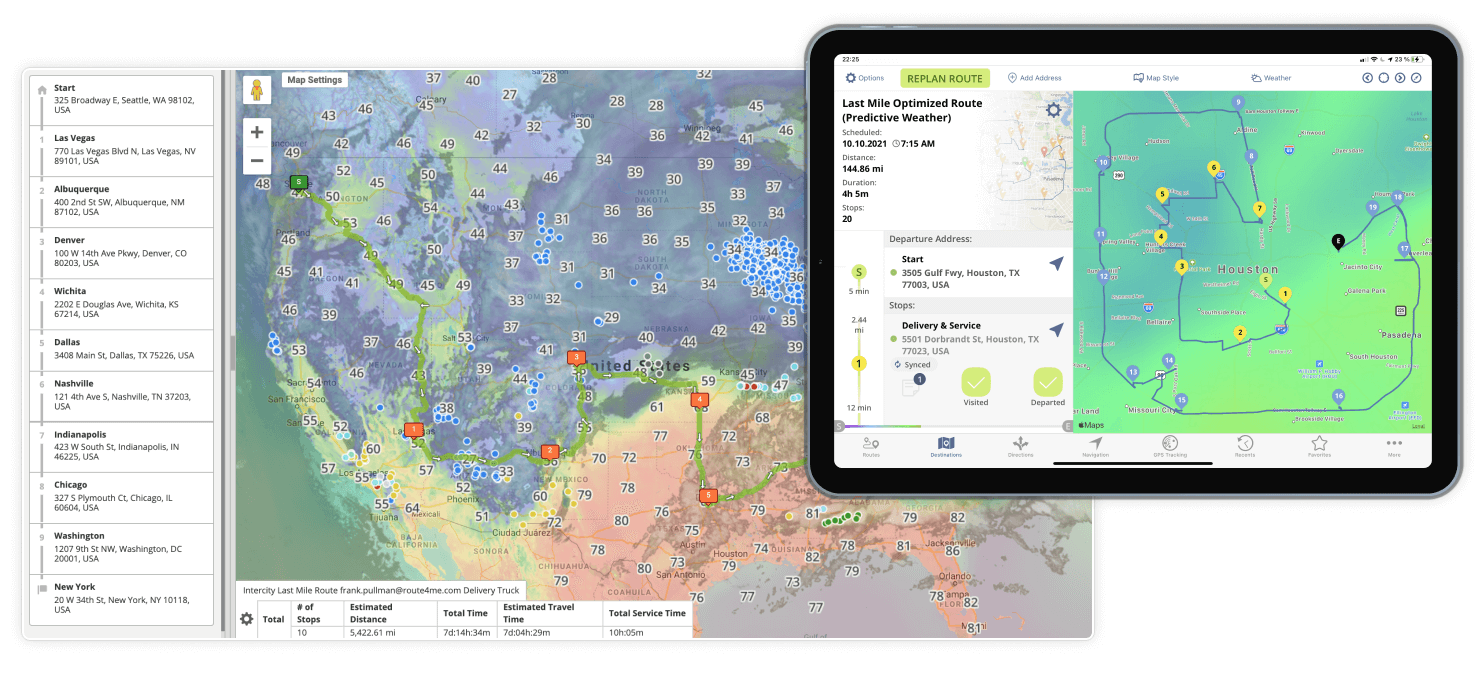Screen dimensions: 1484x684
Task: Click Add Address in the top bar
Action: pos(1034,77)
